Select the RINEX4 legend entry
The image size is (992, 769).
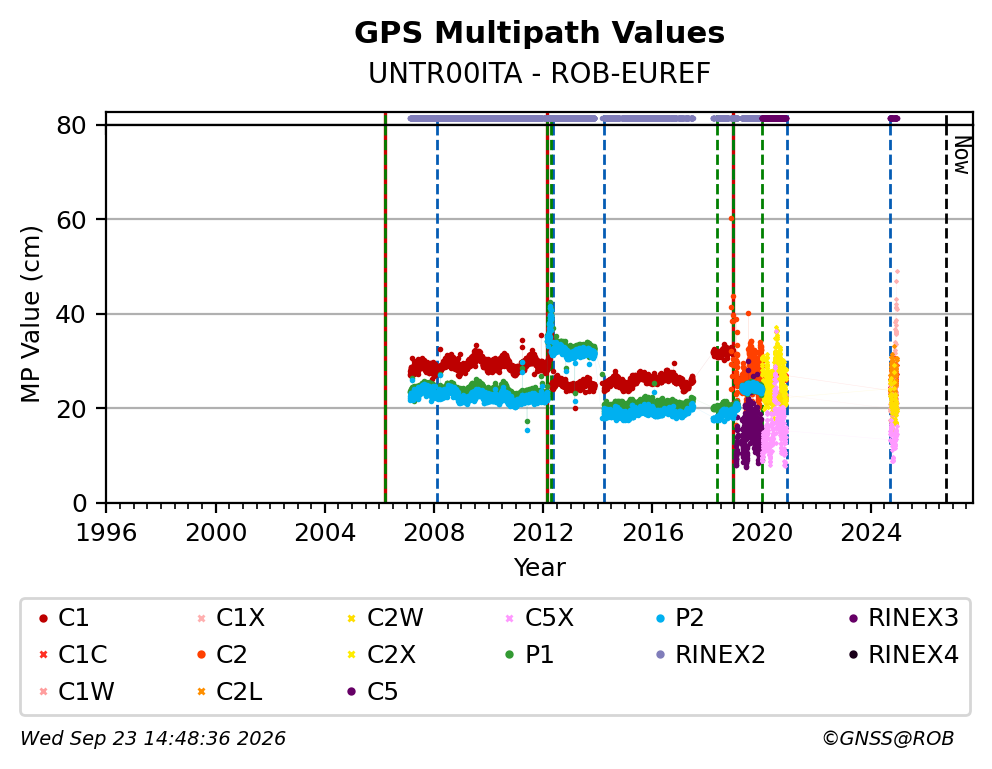click(x=903, y=655)
